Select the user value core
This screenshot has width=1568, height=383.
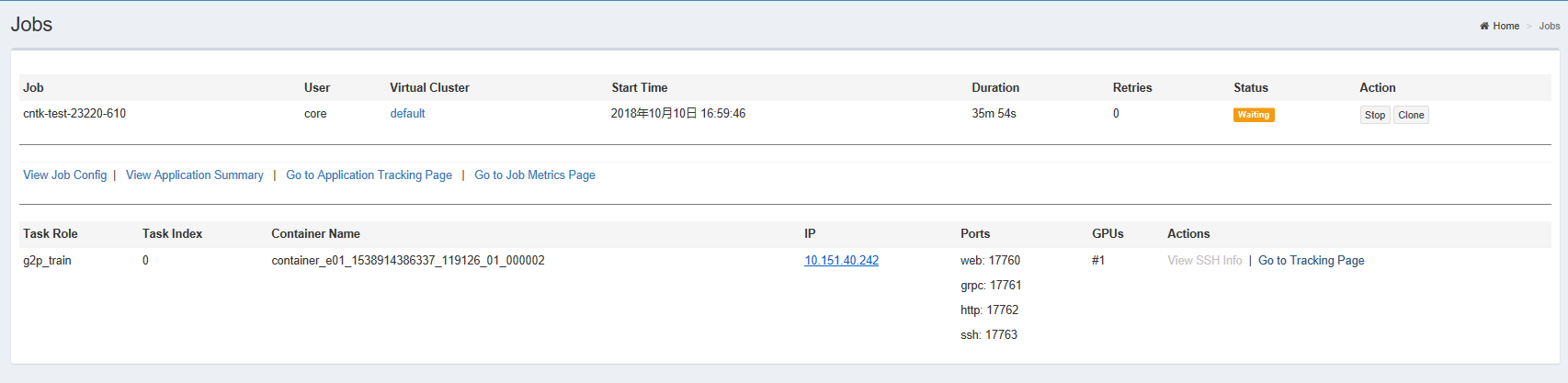pyautogui.click(x=315, y=114)
